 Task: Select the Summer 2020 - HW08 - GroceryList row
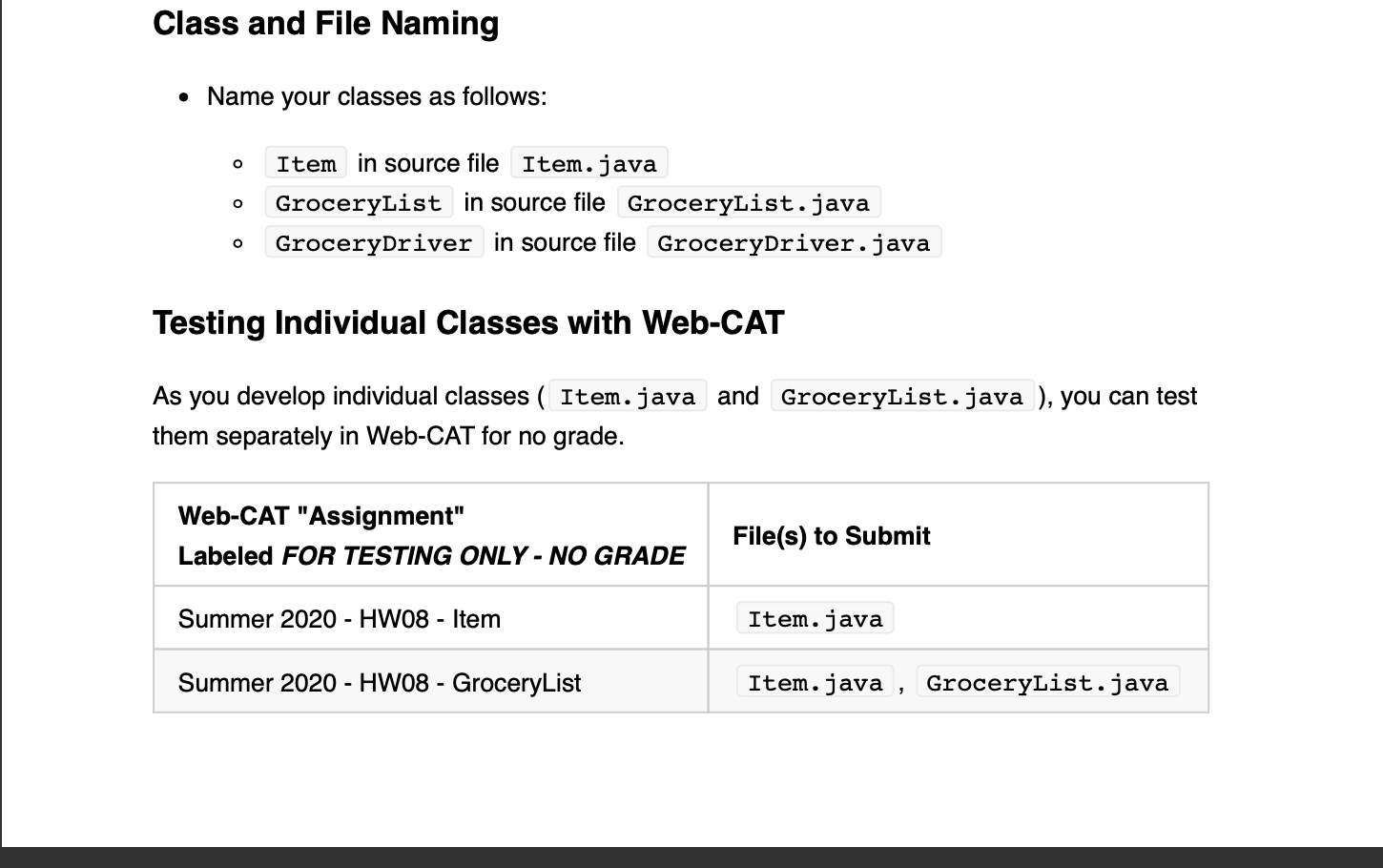click(380, 682)
